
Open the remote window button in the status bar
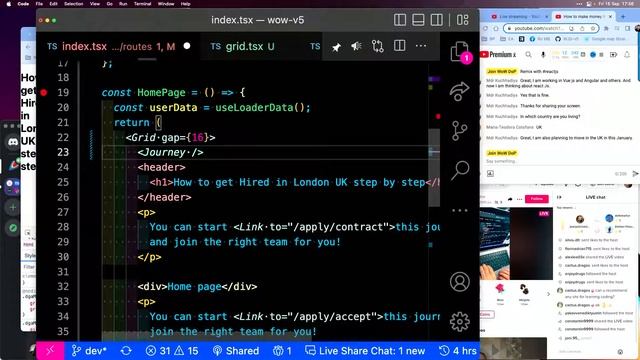click(x=50, y=351)
